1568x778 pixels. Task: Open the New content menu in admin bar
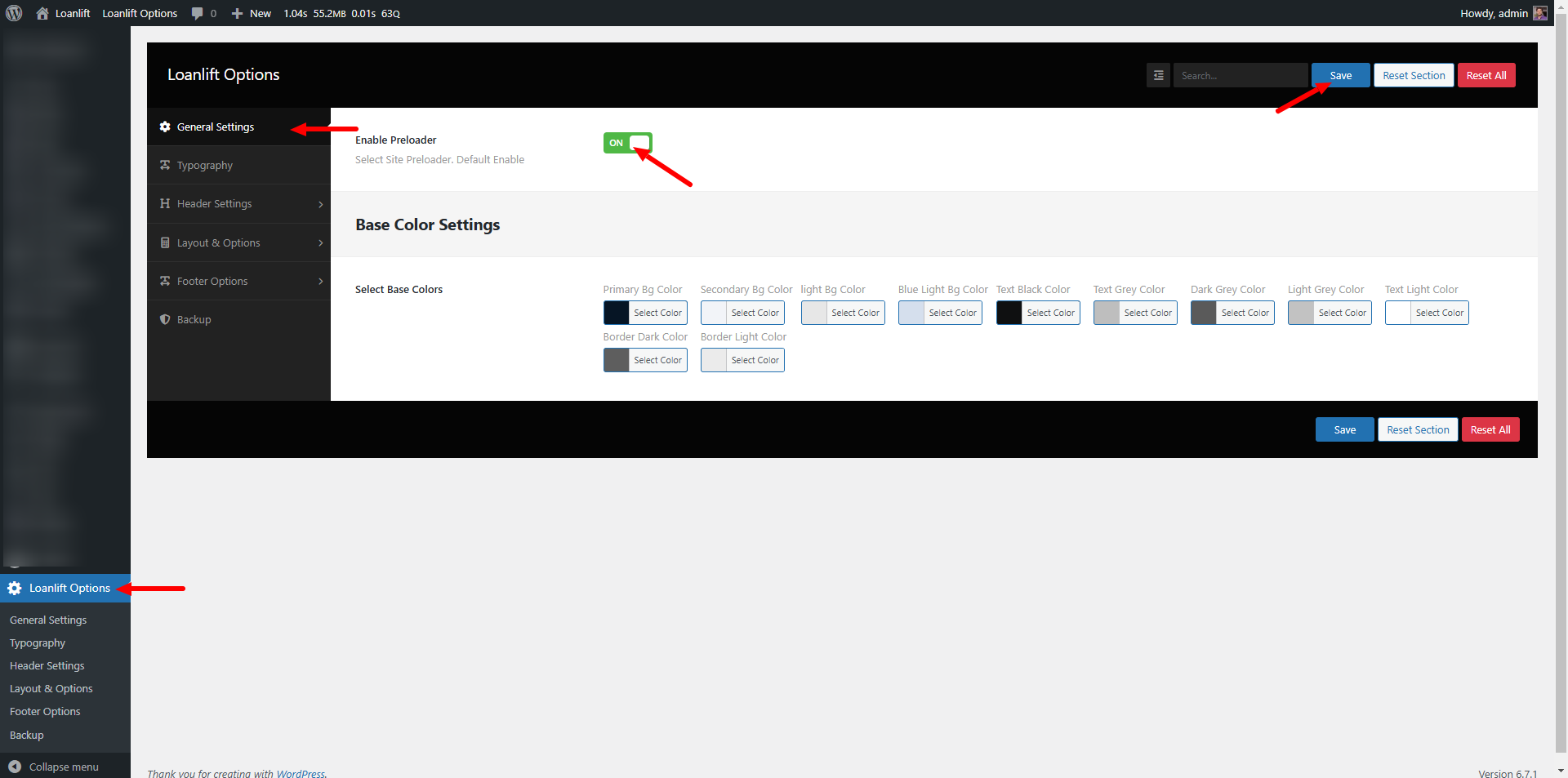coord(252,13)
